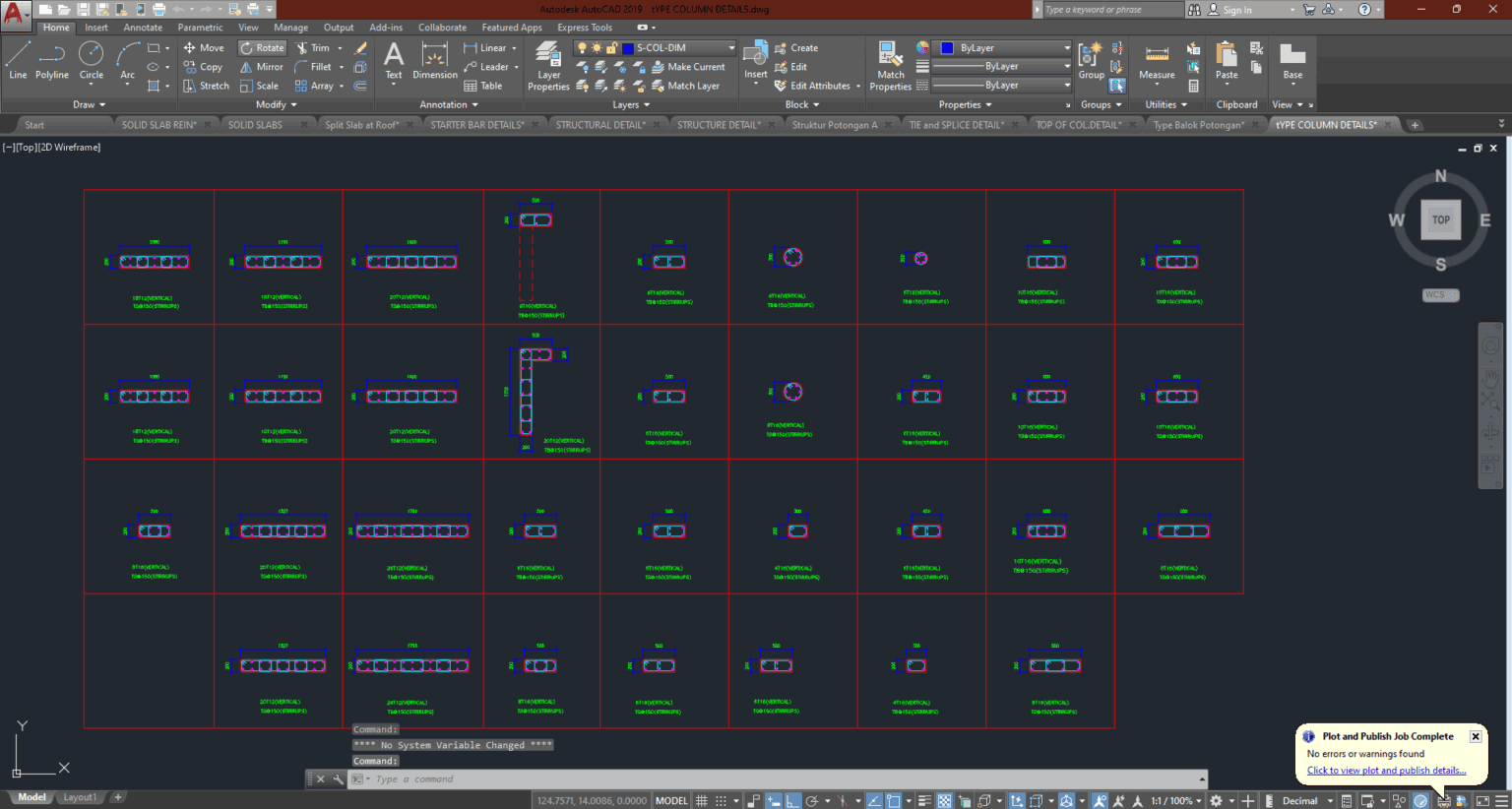Select the Move tool
Screen dimensions: 1512x809
point(204,47)
